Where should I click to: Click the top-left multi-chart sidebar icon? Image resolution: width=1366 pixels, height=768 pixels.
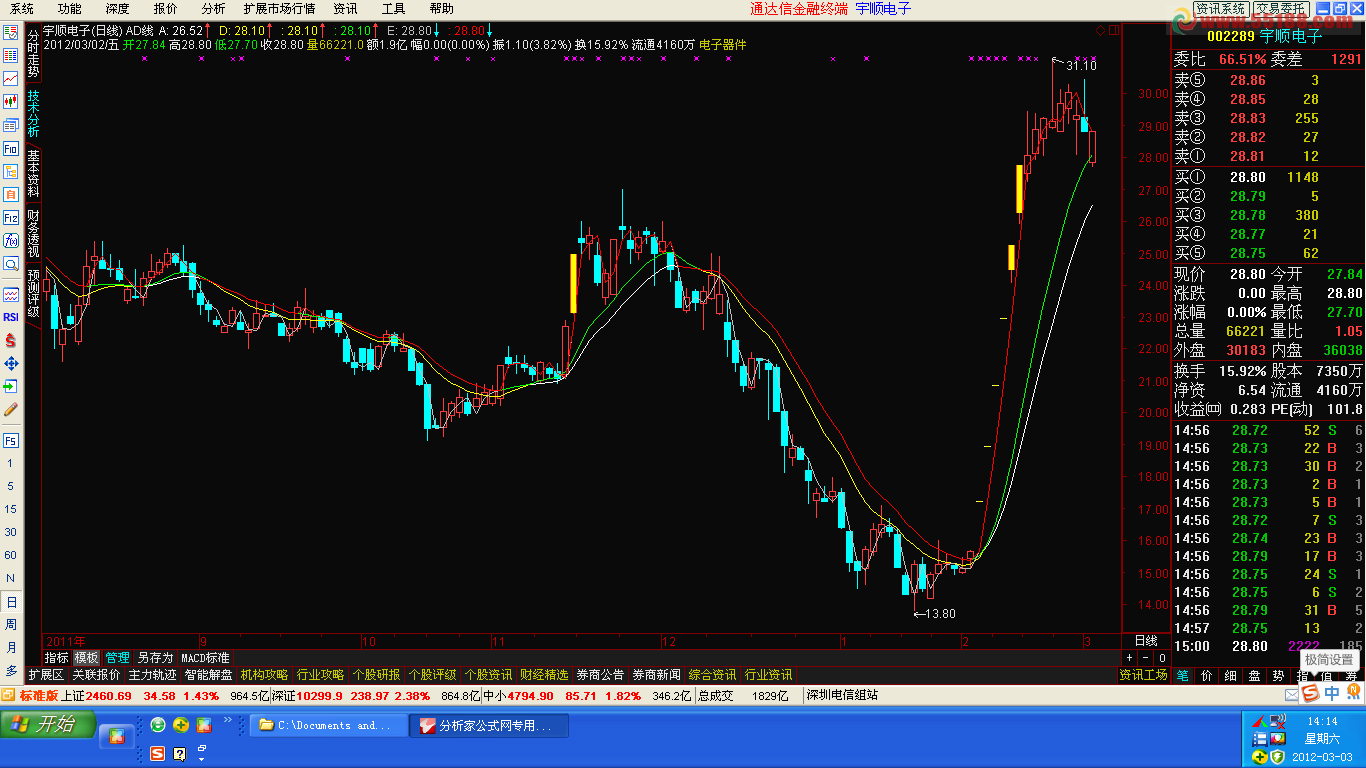(11, 33)
